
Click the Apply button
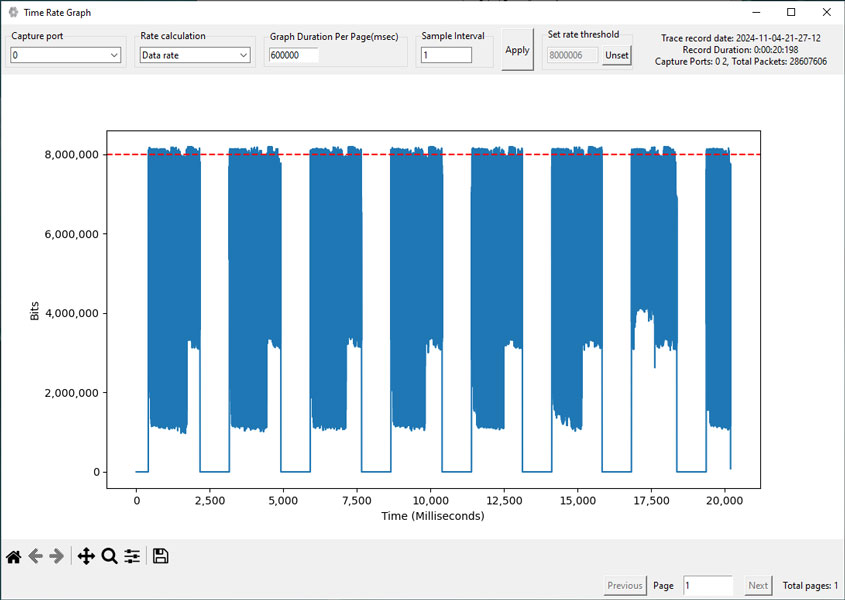point(517,50)
